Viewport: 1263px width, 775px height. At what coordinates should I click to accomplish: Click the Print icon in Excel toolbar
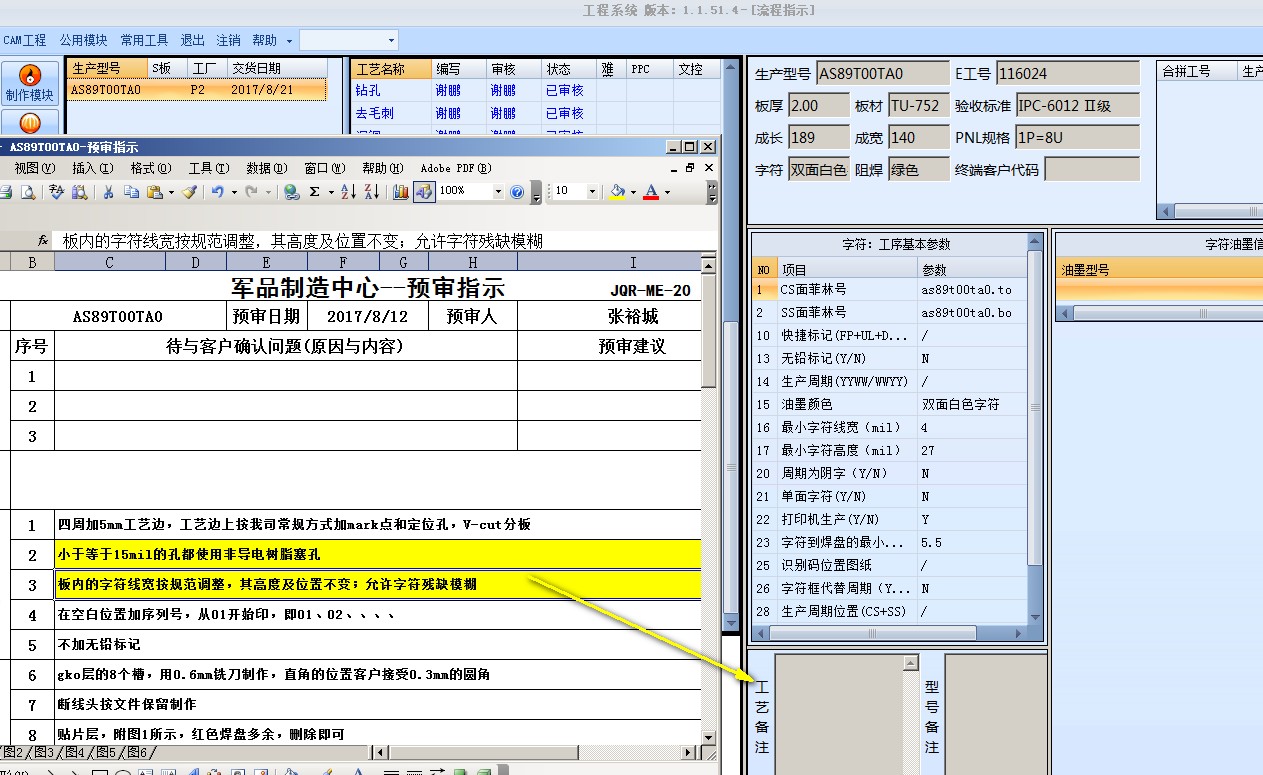[x=5, y=191]
